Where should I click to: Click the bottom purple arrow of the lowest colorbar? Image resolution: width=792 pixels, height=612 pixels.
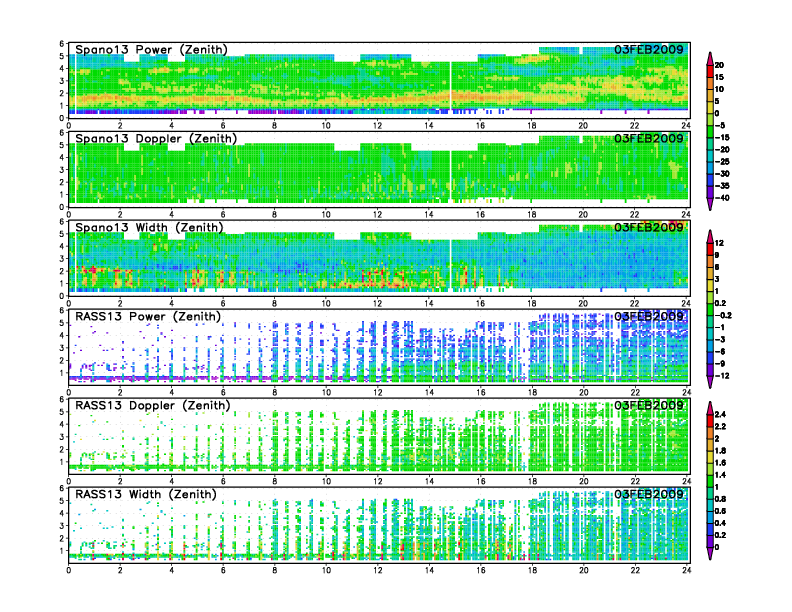[710, 553]
